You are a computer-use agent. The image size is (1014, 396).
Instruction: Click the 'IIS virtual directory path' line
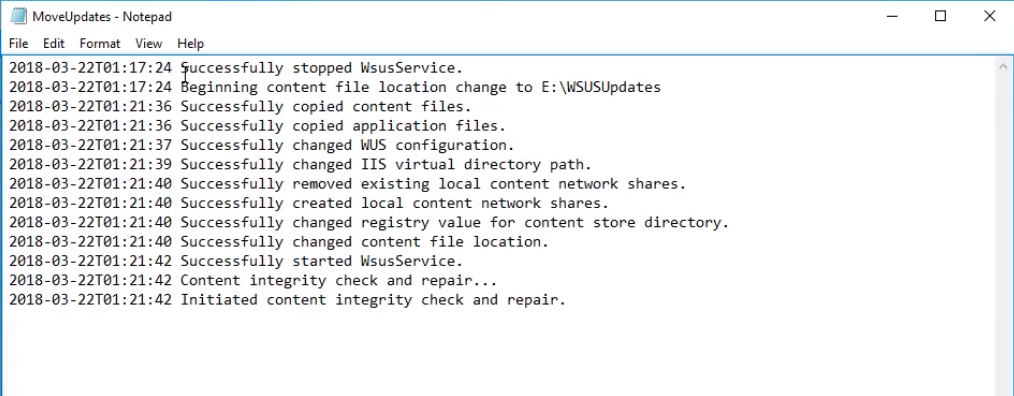(301, 165)
